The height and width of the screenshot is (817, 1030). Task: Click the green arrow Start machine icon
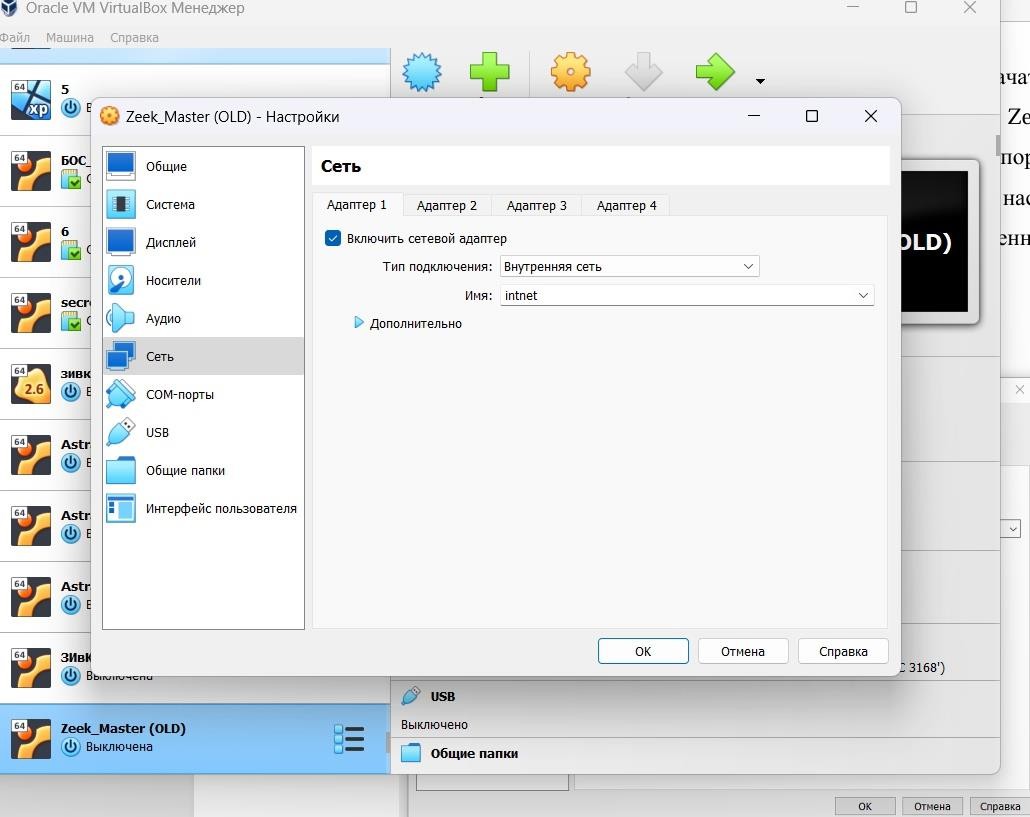715,72
